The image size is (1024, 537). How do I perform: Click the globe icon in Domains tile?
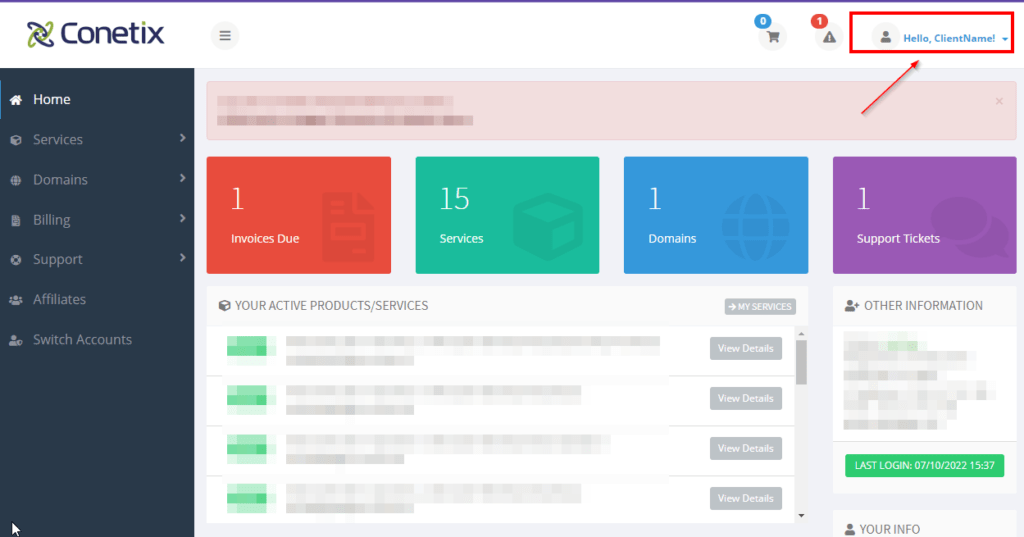pos(756,227)
